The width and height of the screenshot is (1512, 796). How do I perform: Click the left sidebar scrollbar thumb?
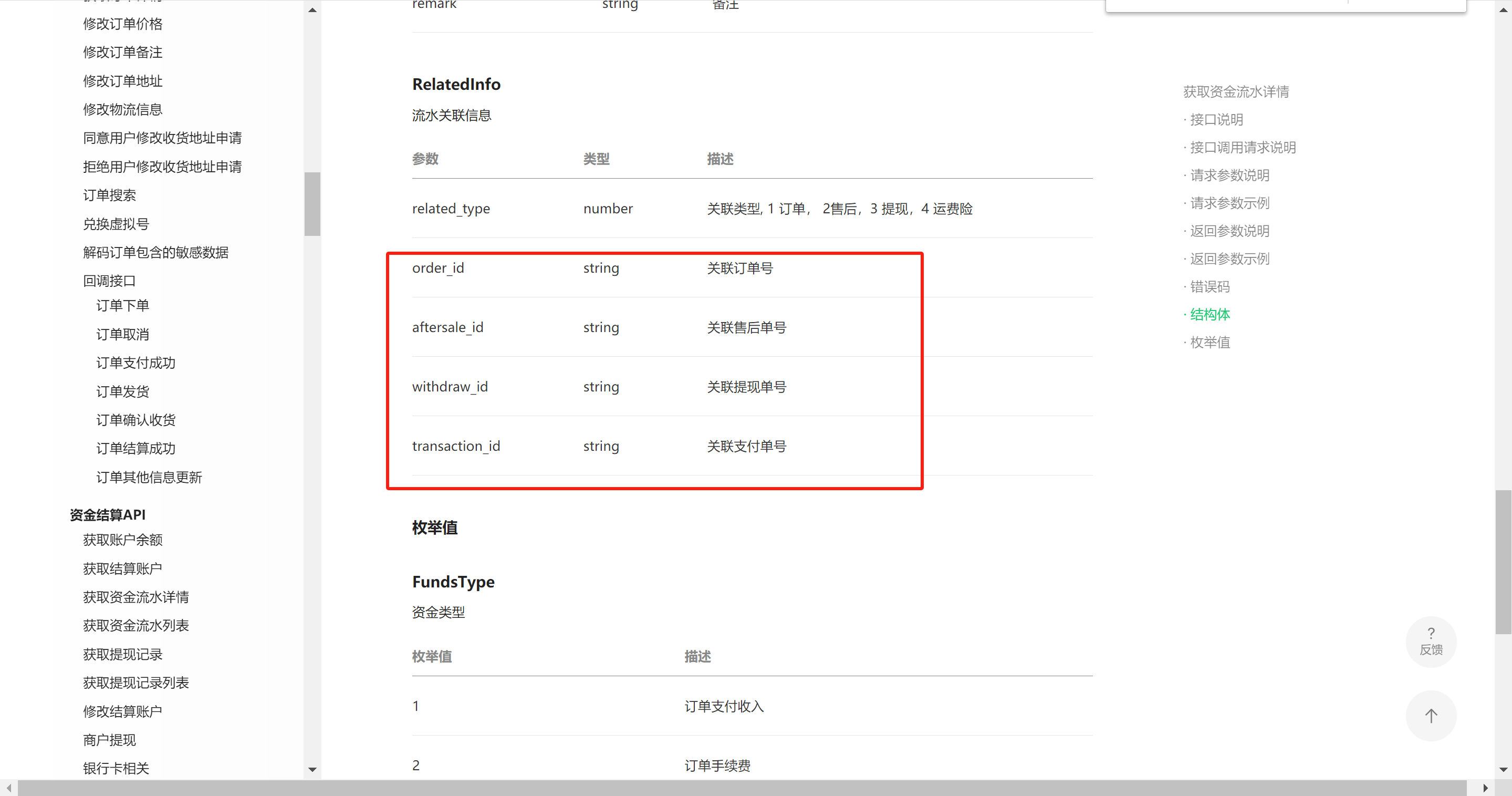click(312, 204)
